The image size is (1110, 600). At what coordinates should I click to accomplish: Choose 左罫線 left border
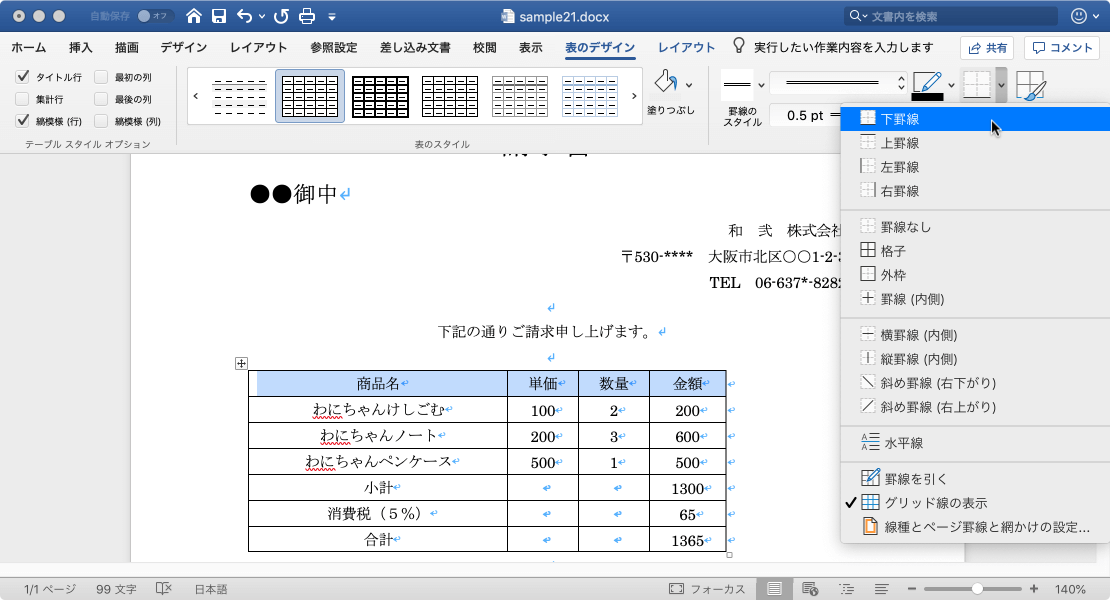point(975,167)
